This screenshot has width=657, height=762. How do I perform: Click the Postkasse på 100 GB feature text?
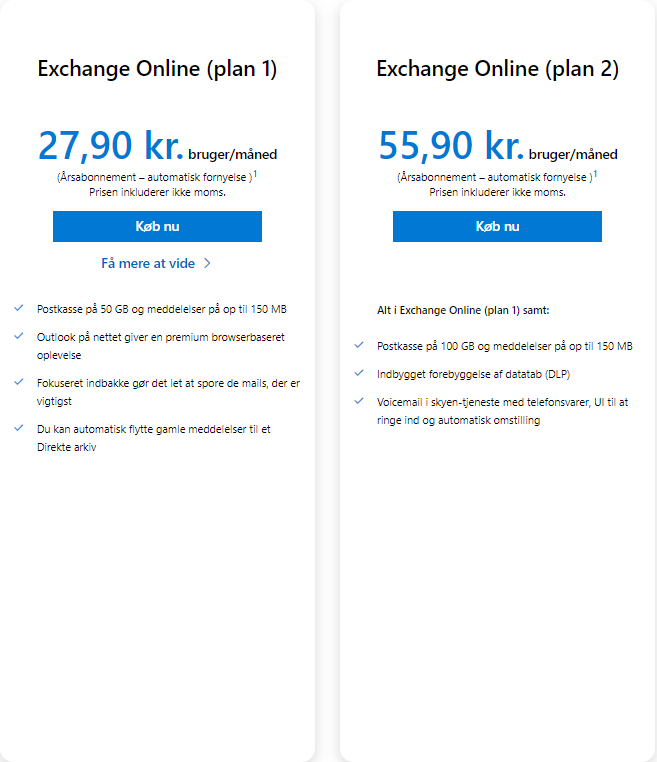click(x=505, y=346)
